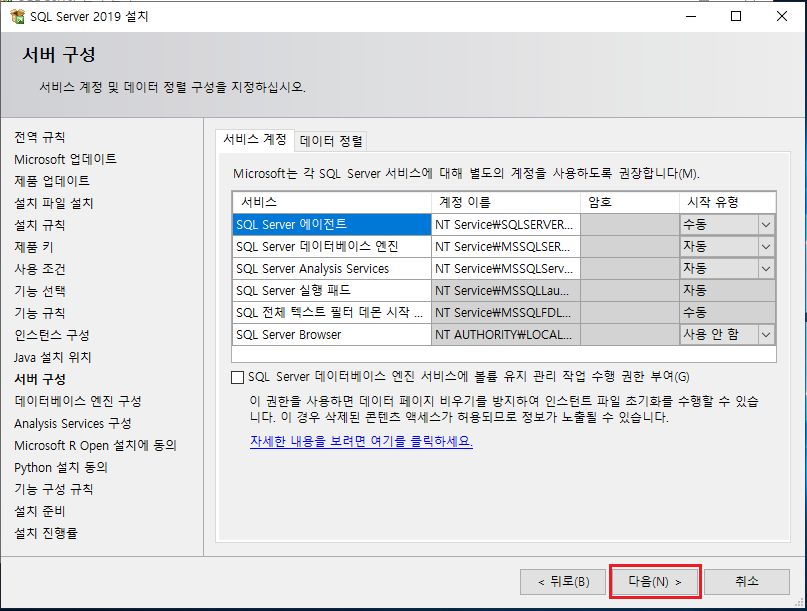This screenshot has height=611, width=807.
Task: Maximize the SQL Server 2019 설치 window
Action: (736, 16)
